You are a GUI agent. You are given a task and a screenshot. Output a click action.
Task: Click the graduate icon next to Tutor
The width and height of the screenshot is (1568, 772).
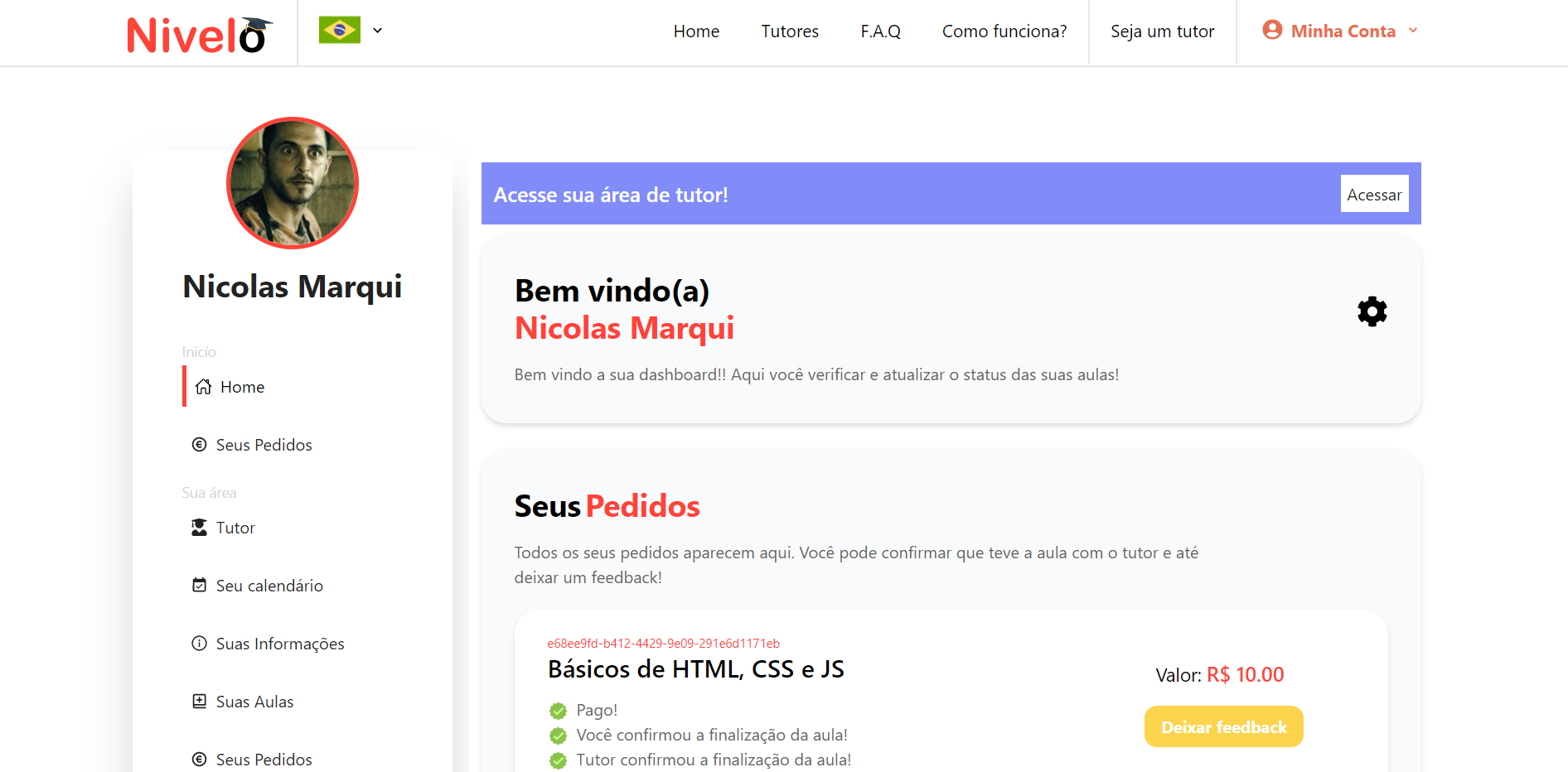click(199, 528)
